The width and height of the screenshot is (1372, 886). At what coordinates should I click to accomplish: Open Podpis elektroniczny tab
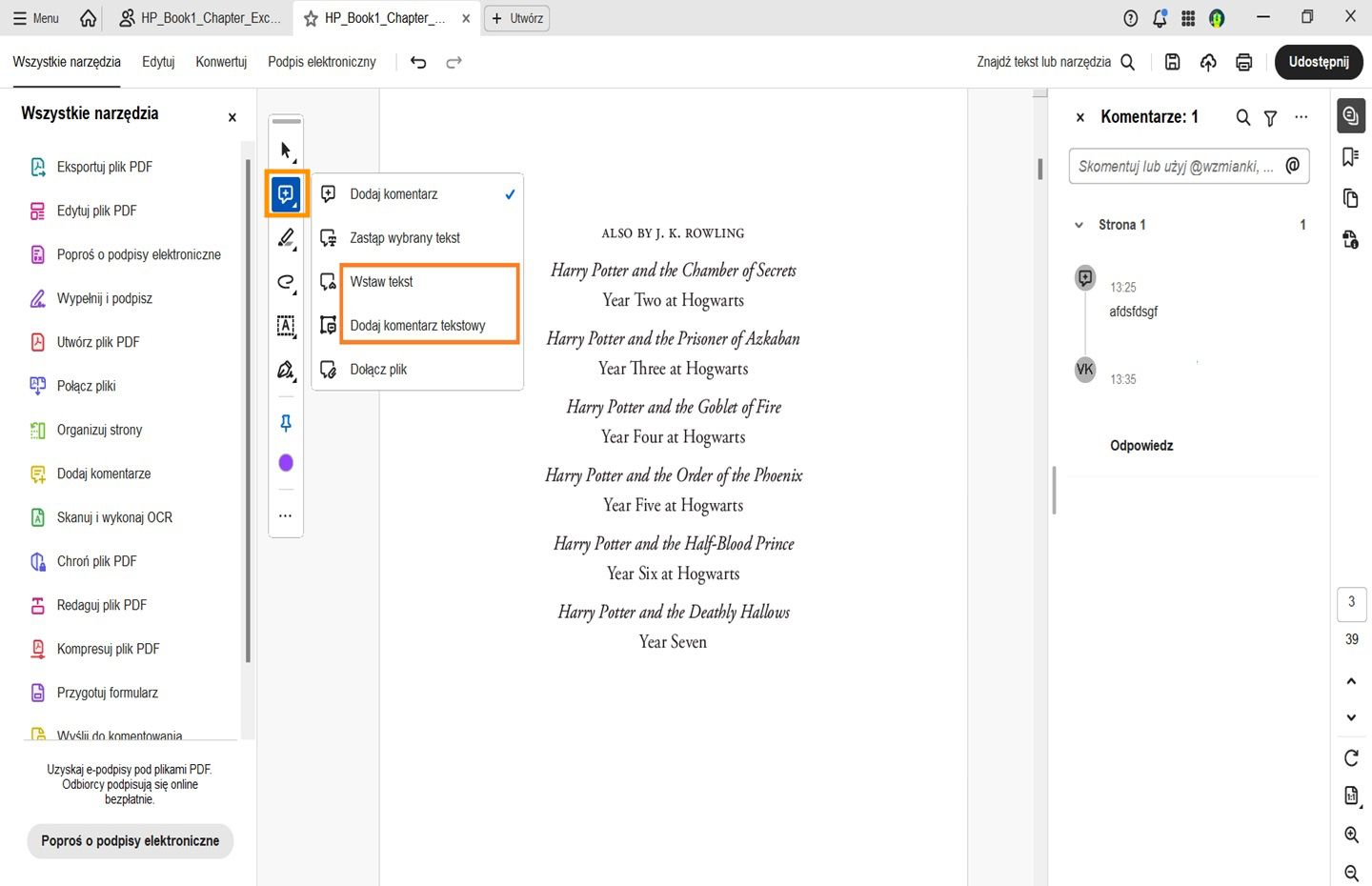point(322,62)
